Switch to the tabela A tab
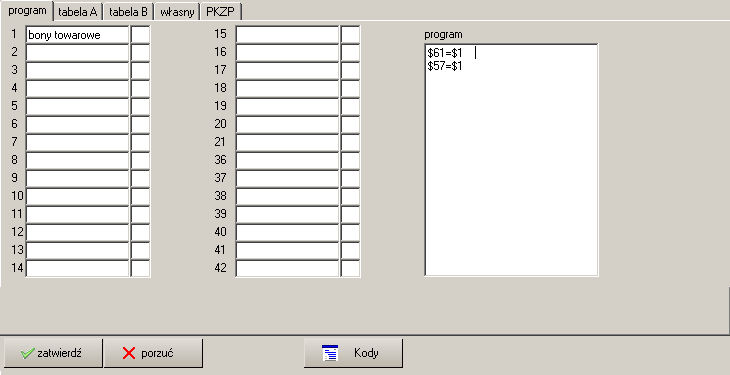The height and width of the screenshot is (375, 730). point(77,12)
